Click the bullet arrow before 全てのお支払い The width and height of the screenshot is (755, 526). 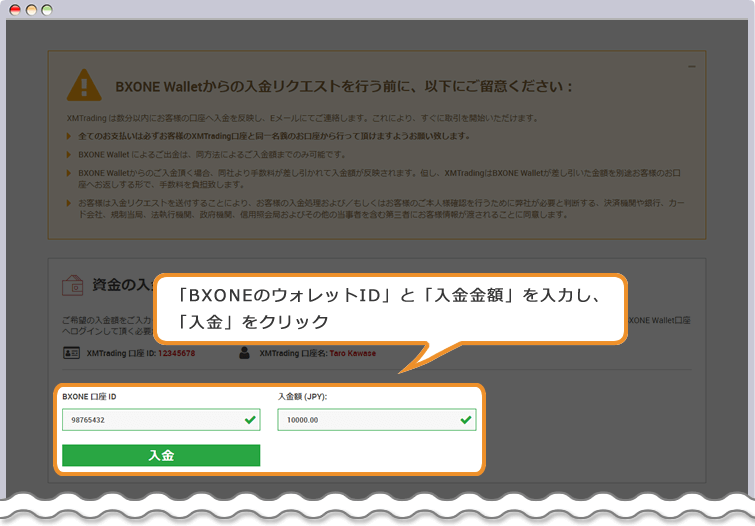point(69,136)
